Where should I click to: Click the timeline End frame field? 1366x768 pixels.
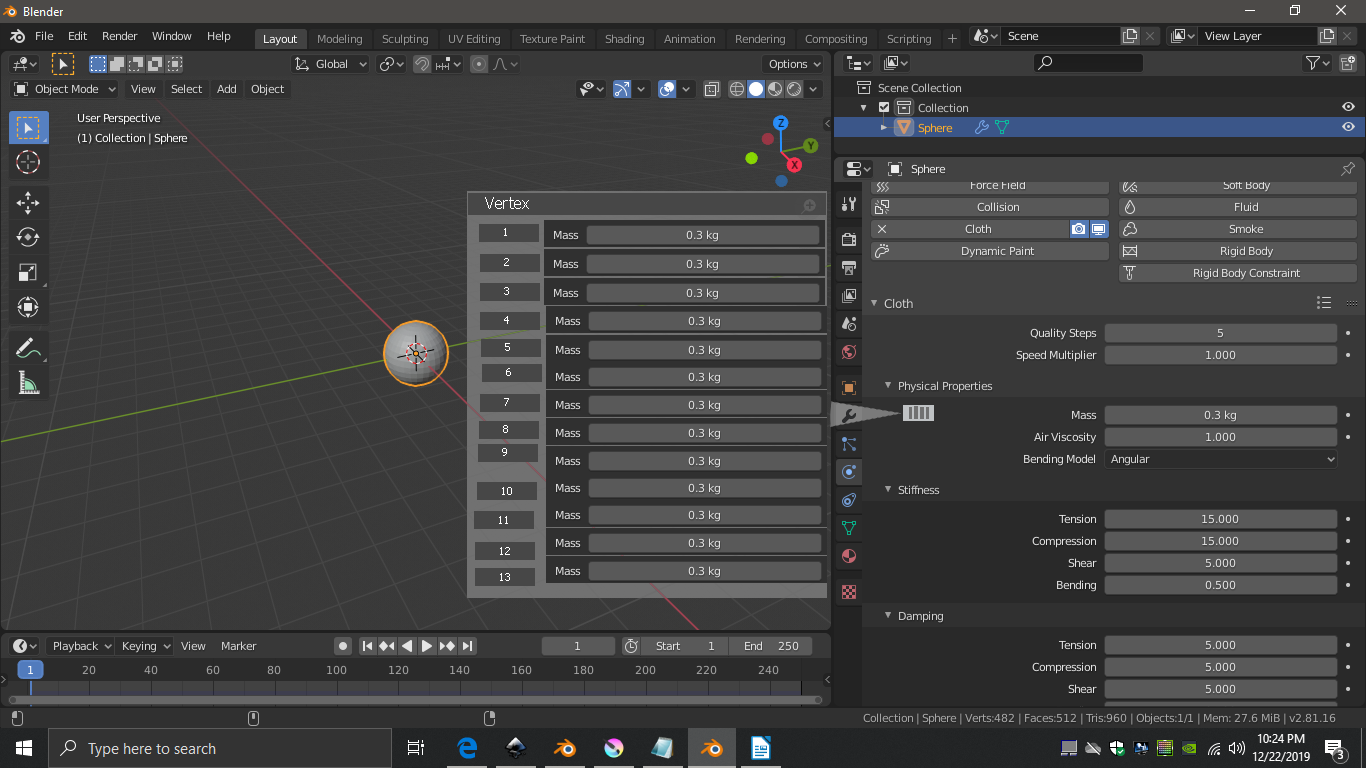[x=771, y=646]
